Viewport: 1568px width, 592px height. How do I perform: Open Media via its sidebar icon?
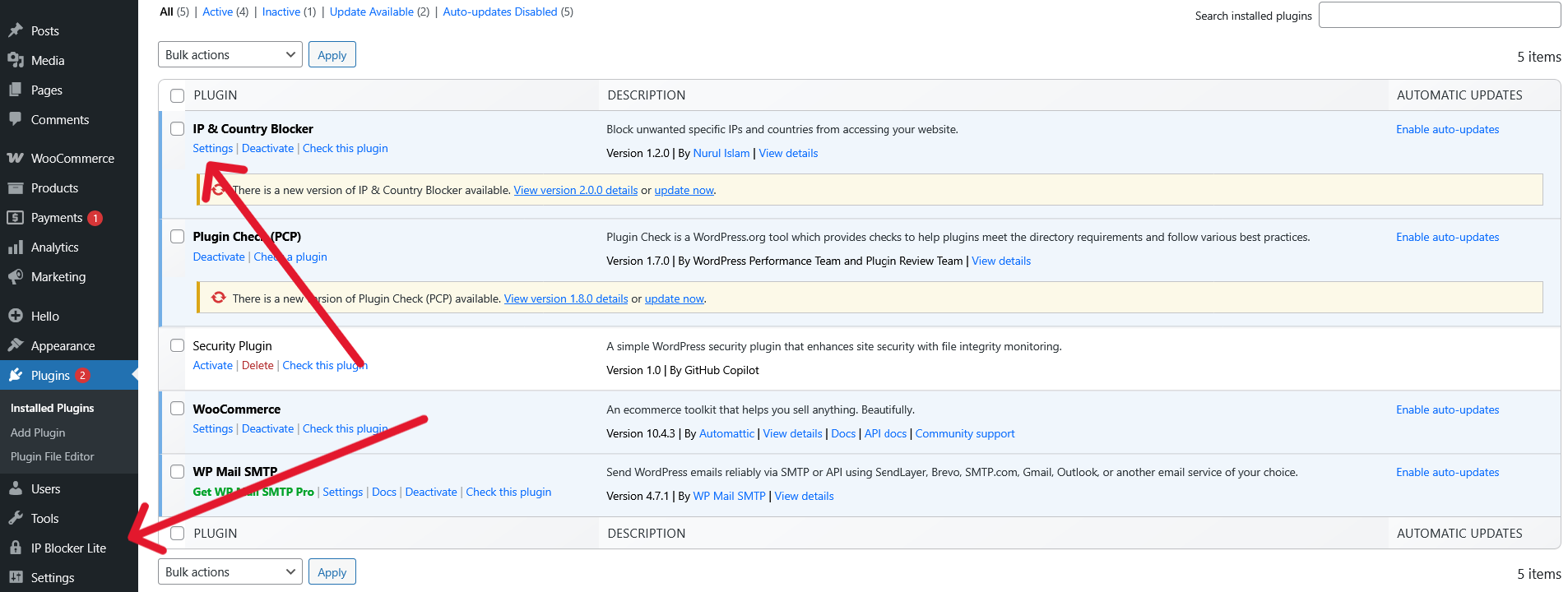click(x=16, y=60)
